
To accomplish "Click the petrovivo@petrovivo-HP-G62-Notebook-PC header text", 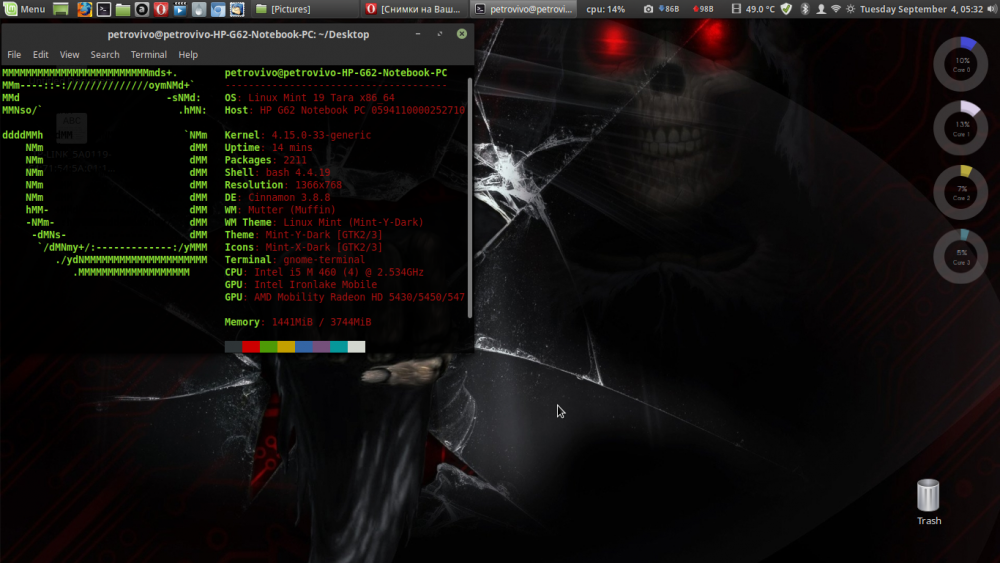I will click(x=335, y=73).
